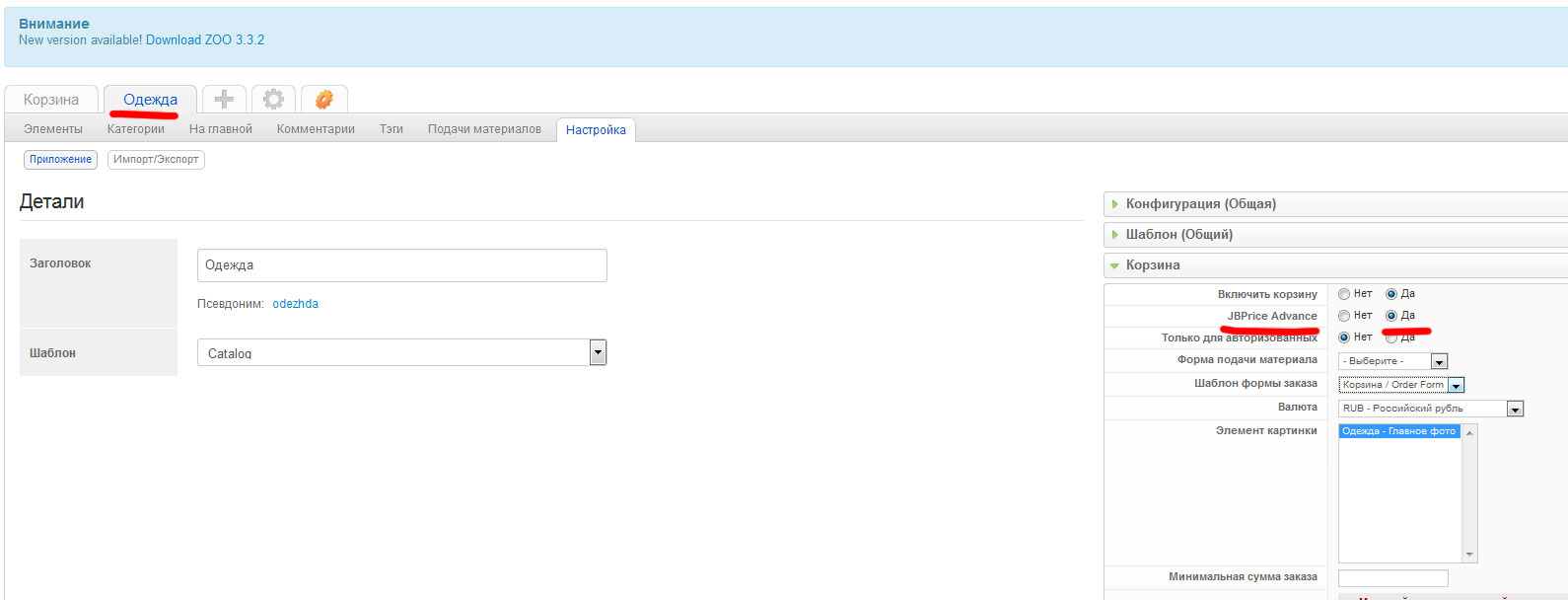
Task: Open the Элементы tab
Action: tap(53, 129)
